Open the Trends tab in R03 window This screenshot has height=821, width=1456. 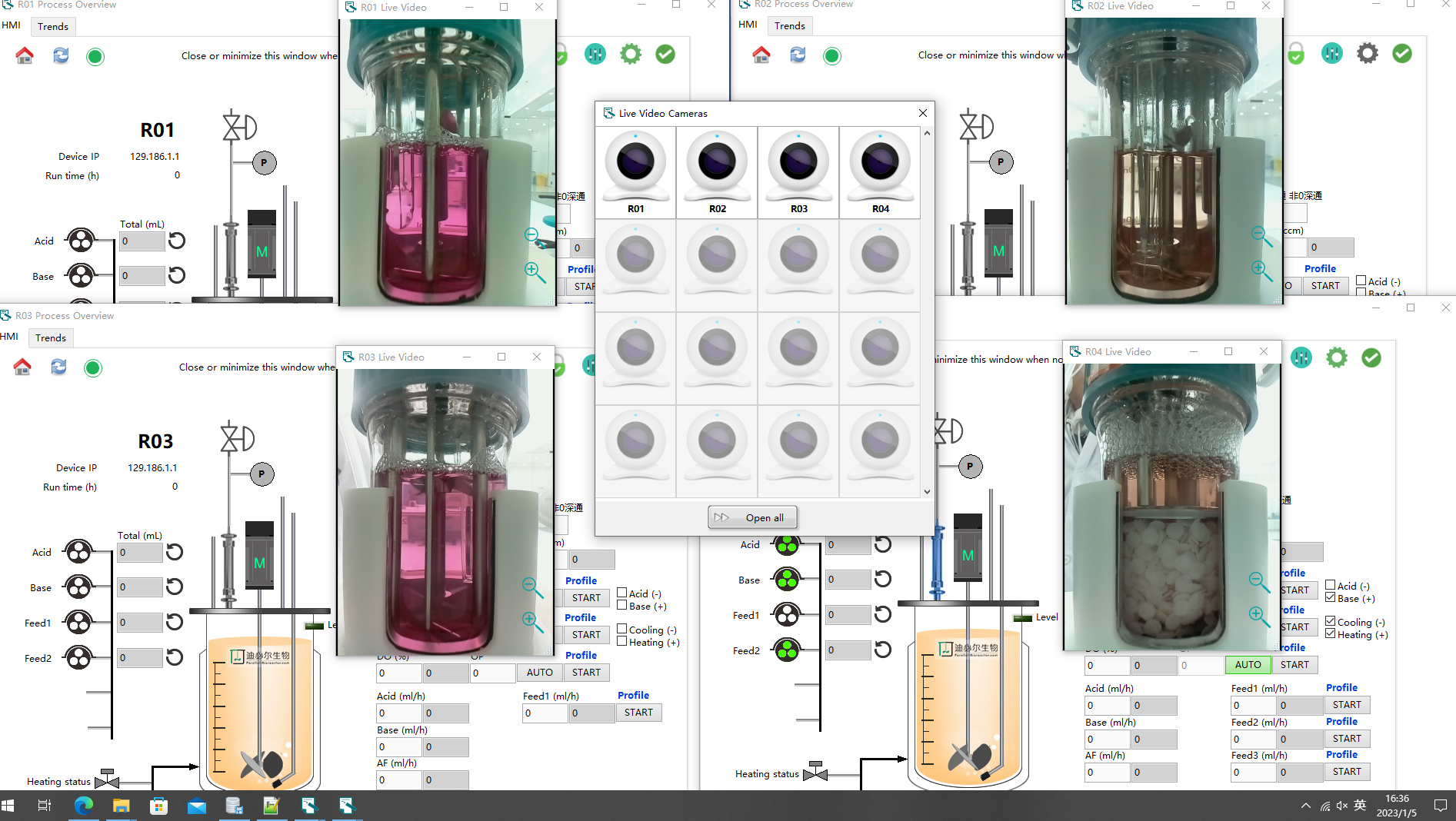(x=51, y=337)
